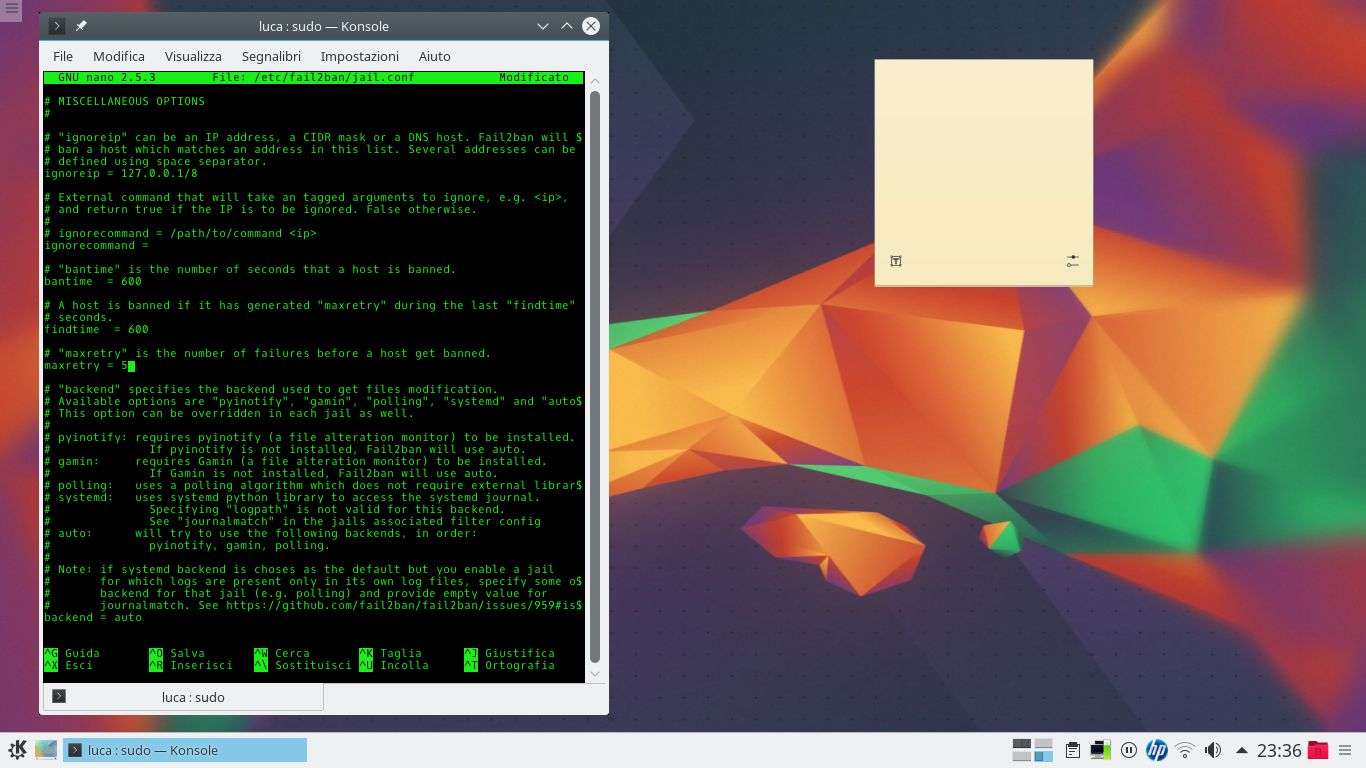The height and width of the screenshot is (768, 1366).
Task: Click the pause media icon in tray
Action: pos(1129,750)
